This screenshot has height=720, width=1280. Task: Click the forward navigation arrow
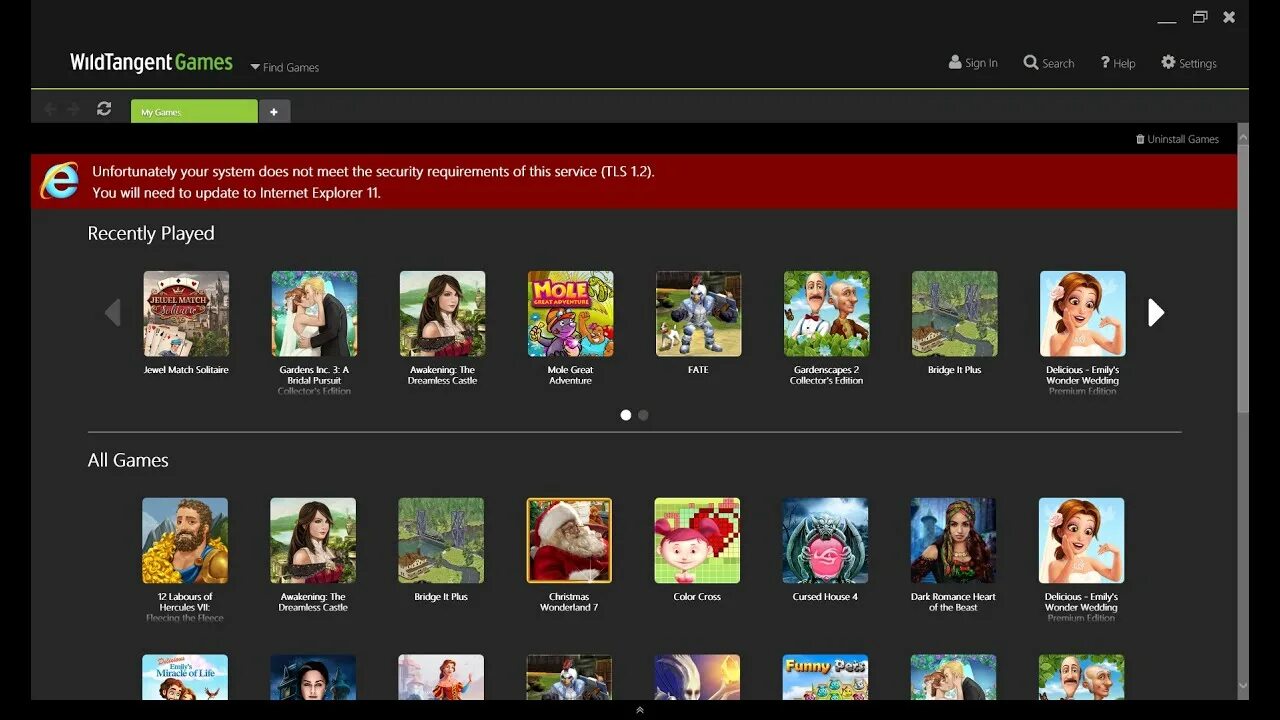73,109
